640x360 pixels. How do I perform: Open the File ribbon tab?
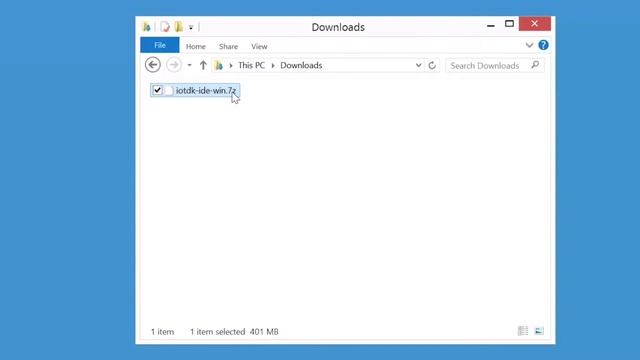click(160, 45)
